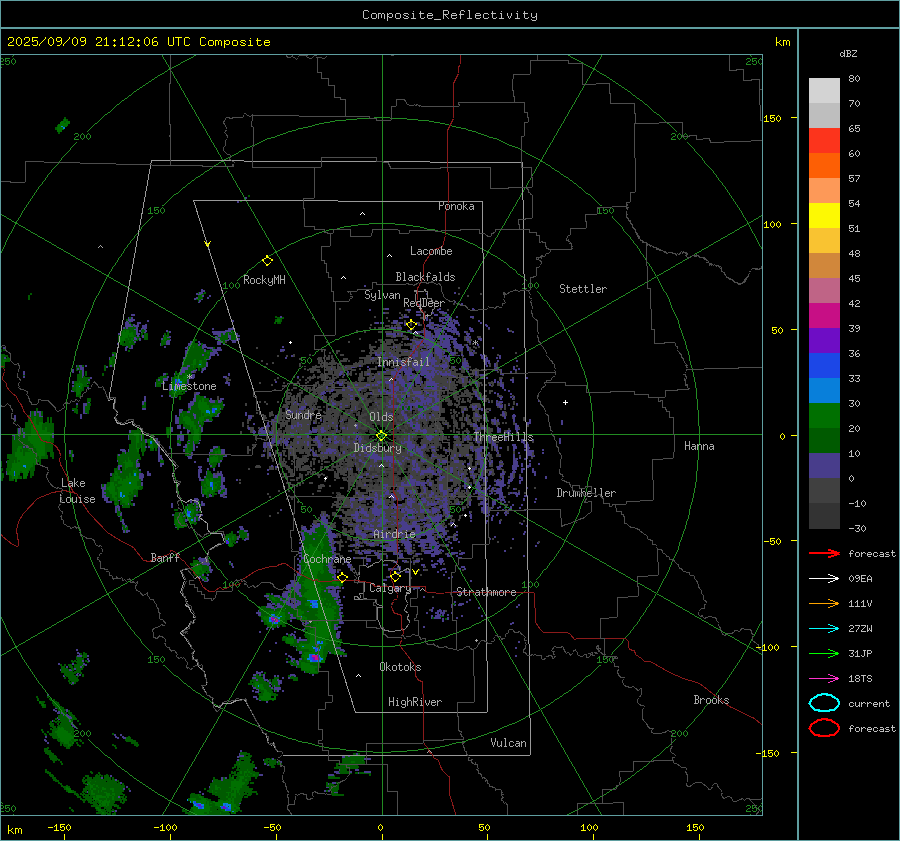Click the Strathmore city label
900x841 pixels.
point(486,592)
